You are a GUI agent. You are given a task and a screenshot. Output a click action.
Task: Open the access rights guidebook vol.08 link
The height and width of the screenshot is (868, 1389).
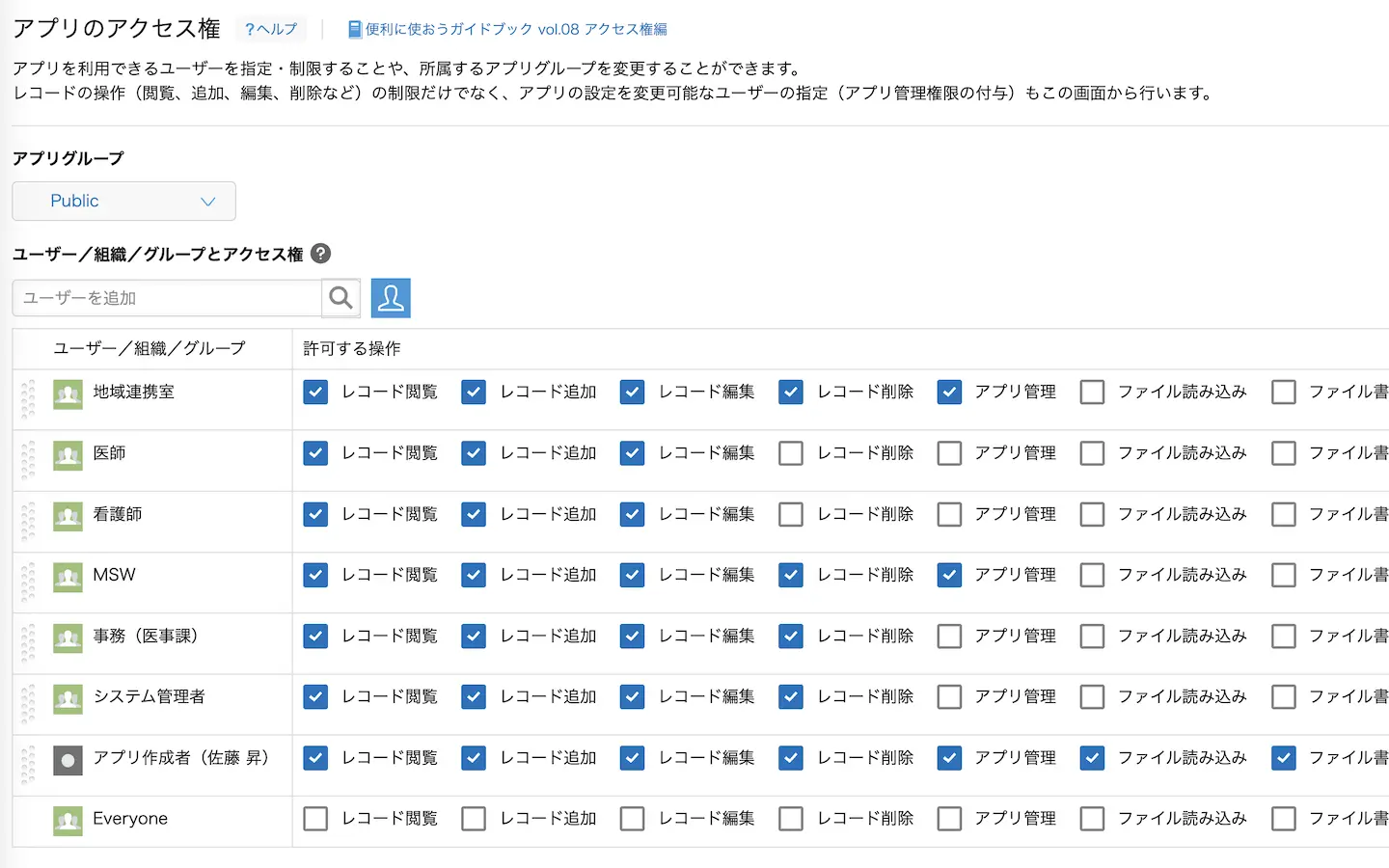pos(507,29)
